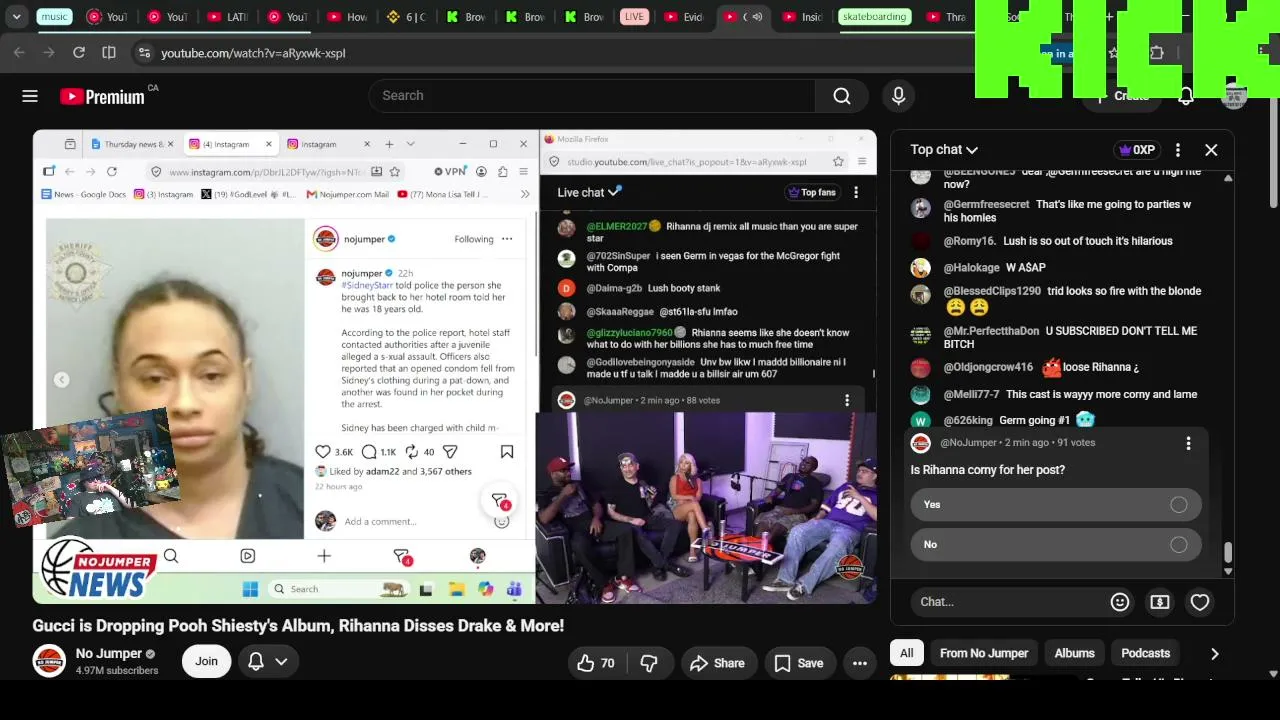
Task: View site information beside the URL
Action: coord(143,53)
